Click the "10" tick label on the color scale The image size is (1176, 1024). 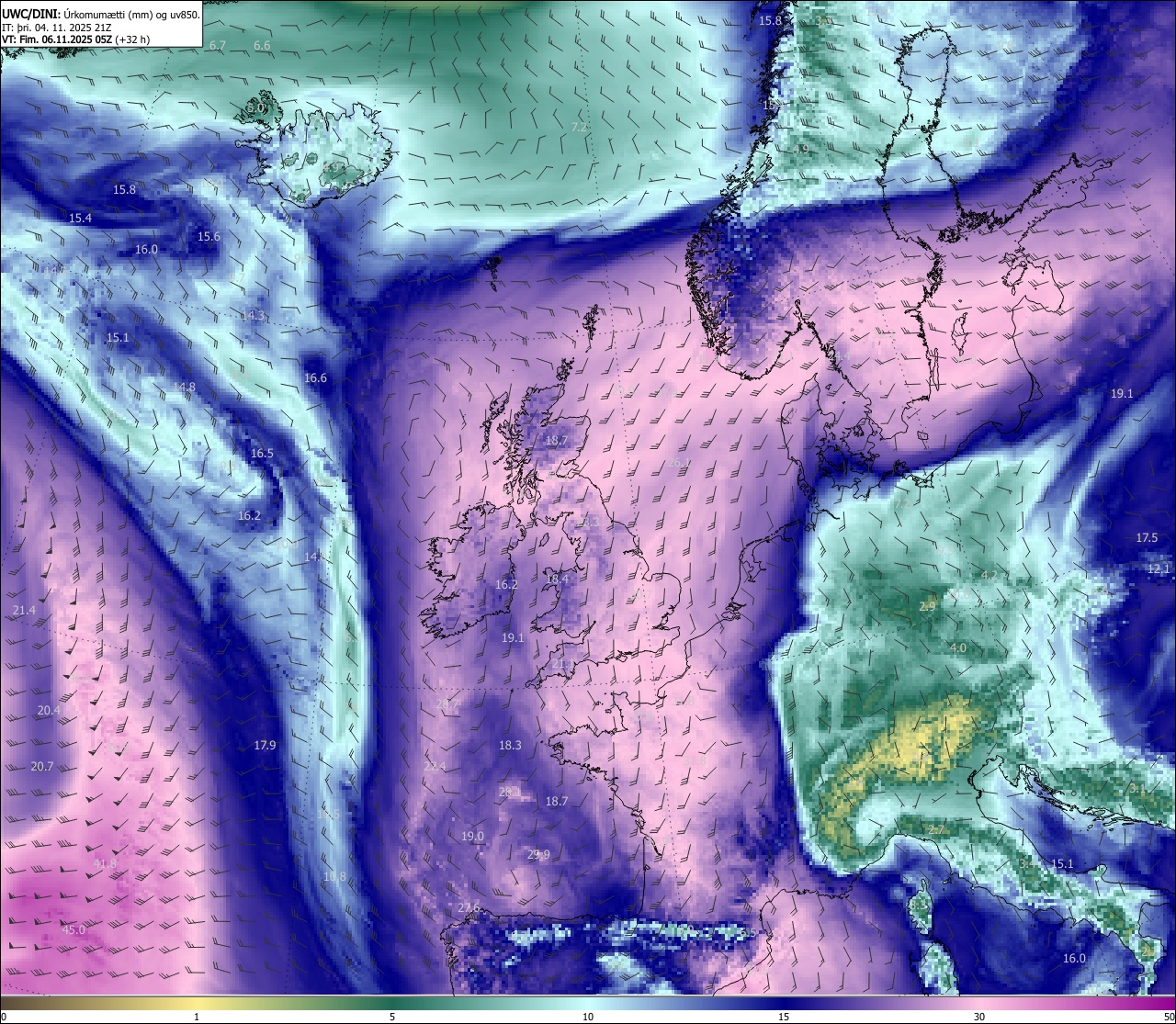pos(588,1017)
